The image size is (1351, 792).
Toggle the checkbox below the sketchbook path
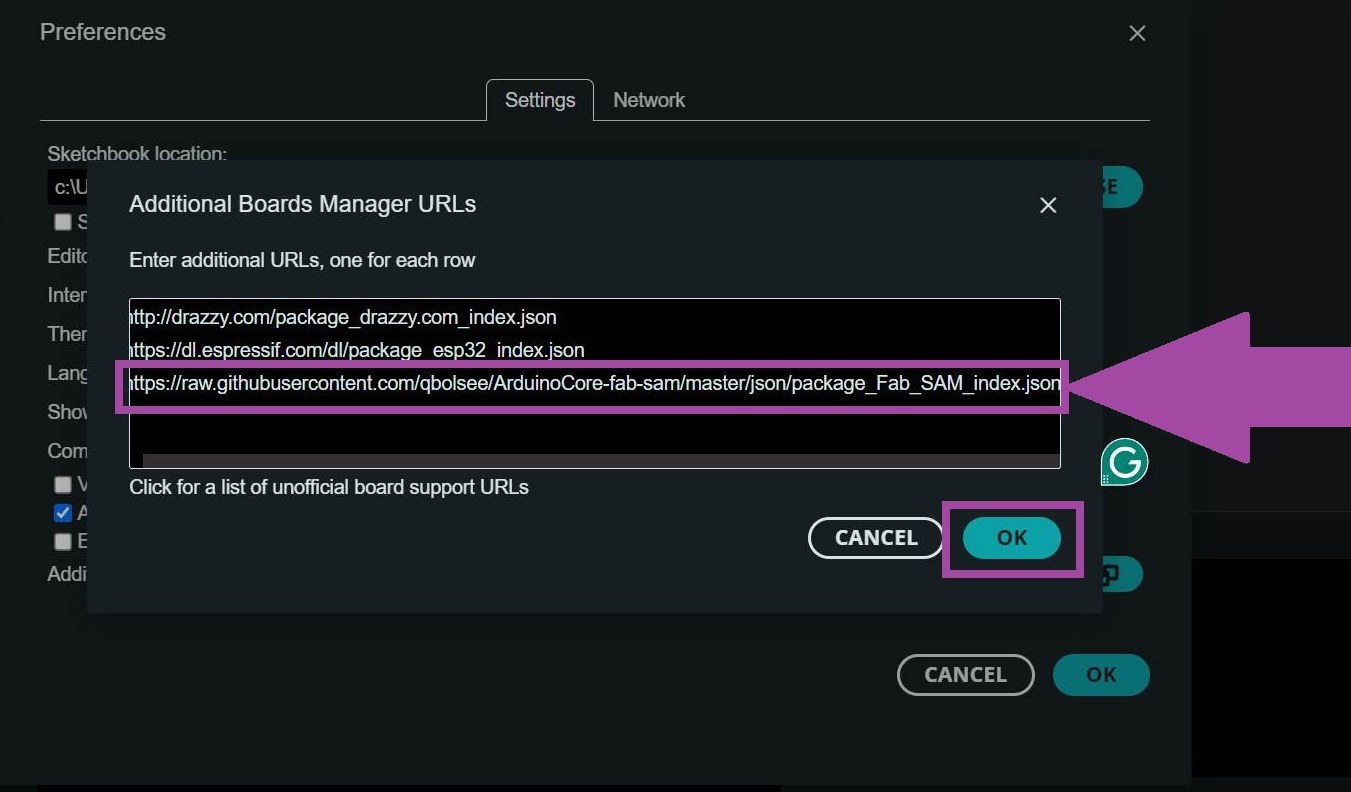[x=63, y=222]
